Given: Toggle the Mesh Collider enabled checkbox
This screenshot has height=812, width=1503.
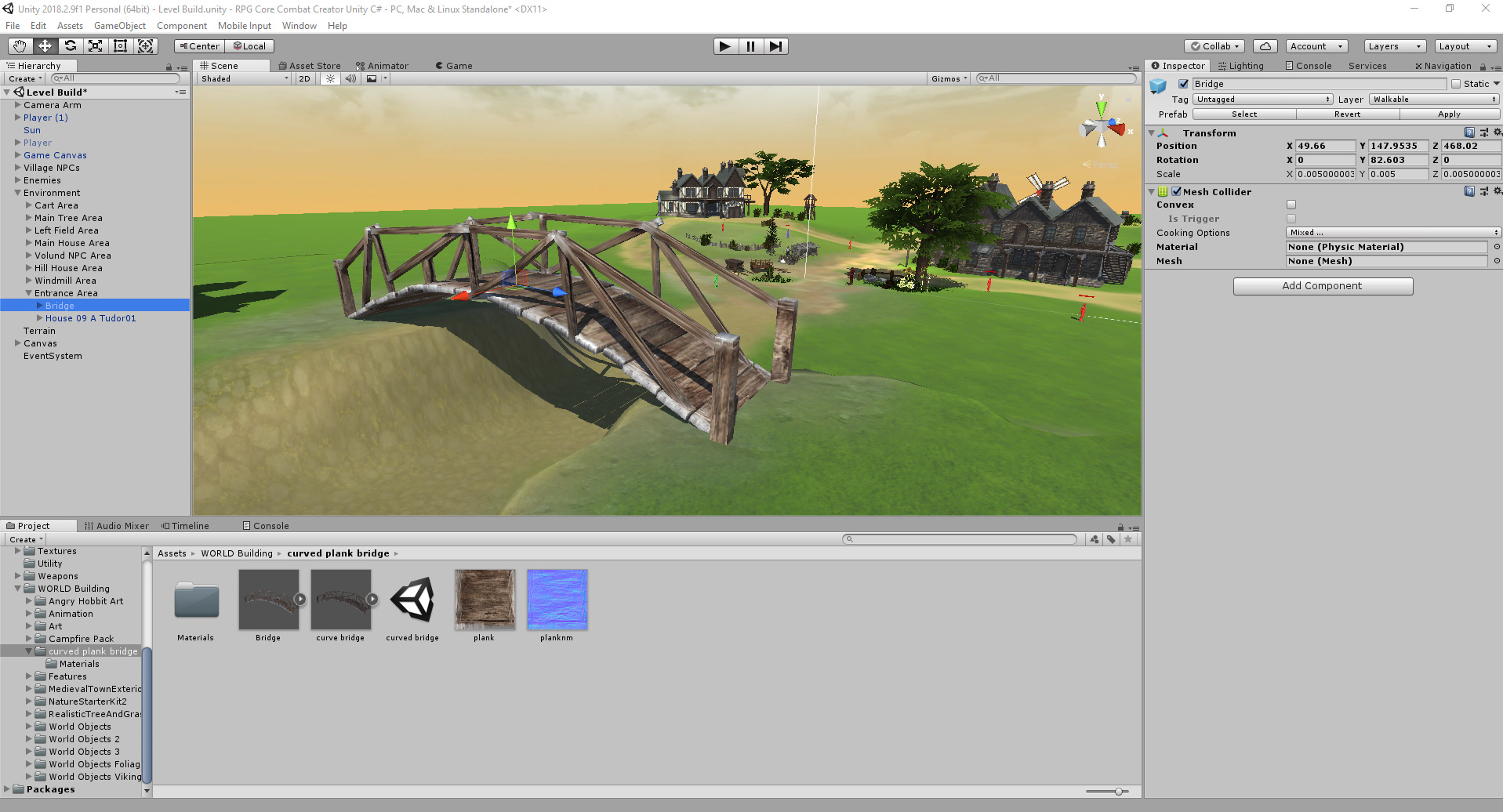Looking at the screenshot, I should click(1176, 191).
